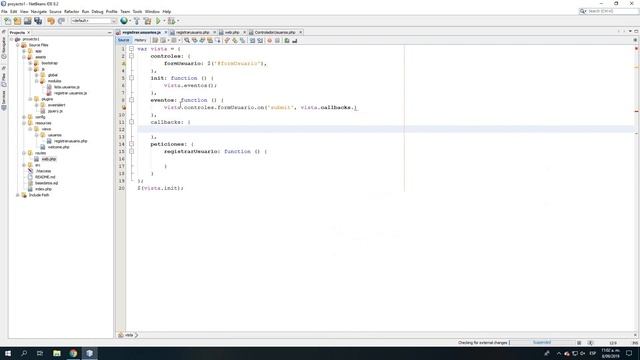640x360 pixels.
Task: Click the Last Edit icon in editor toolbar
Action: 155,40
